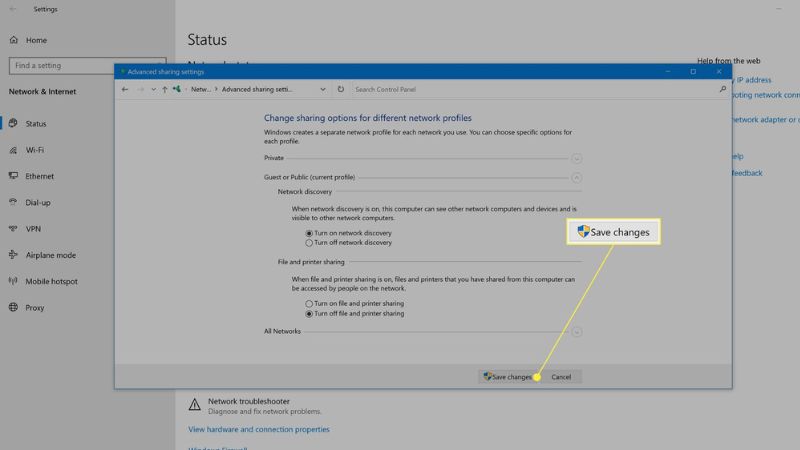Click the Back arrow in Control Panel
Image resolution: width=800 pixels, height=450 pixels.
point(124,89)
